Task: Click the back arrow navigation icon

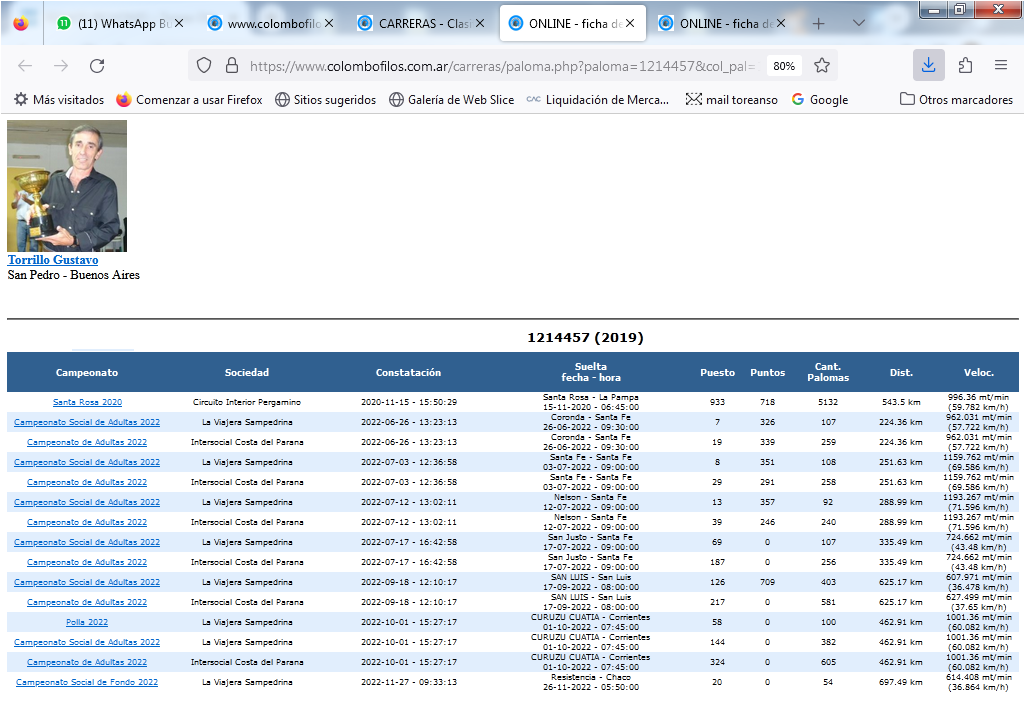Action: click(25, 65)
